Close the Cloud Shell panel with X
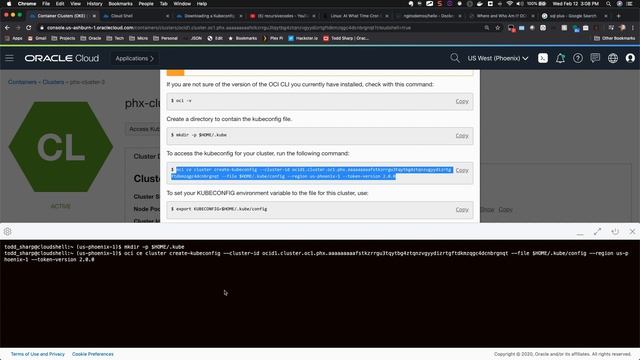 632,231
